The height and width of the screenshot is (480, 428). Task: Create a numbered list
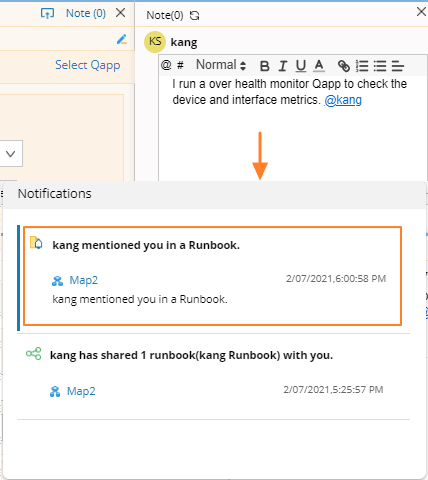coord(362,66)
